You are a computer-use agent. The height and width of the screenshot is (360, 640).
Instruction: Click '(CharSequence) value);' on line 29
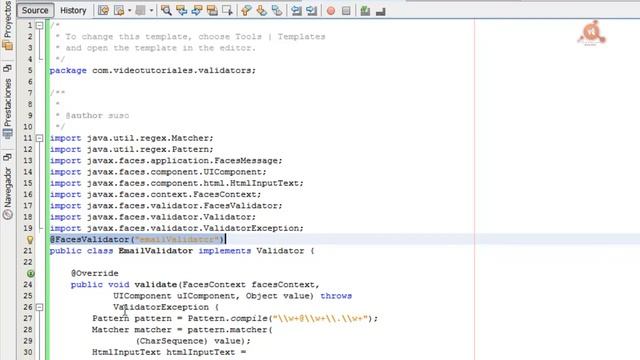tap(193, 341)
